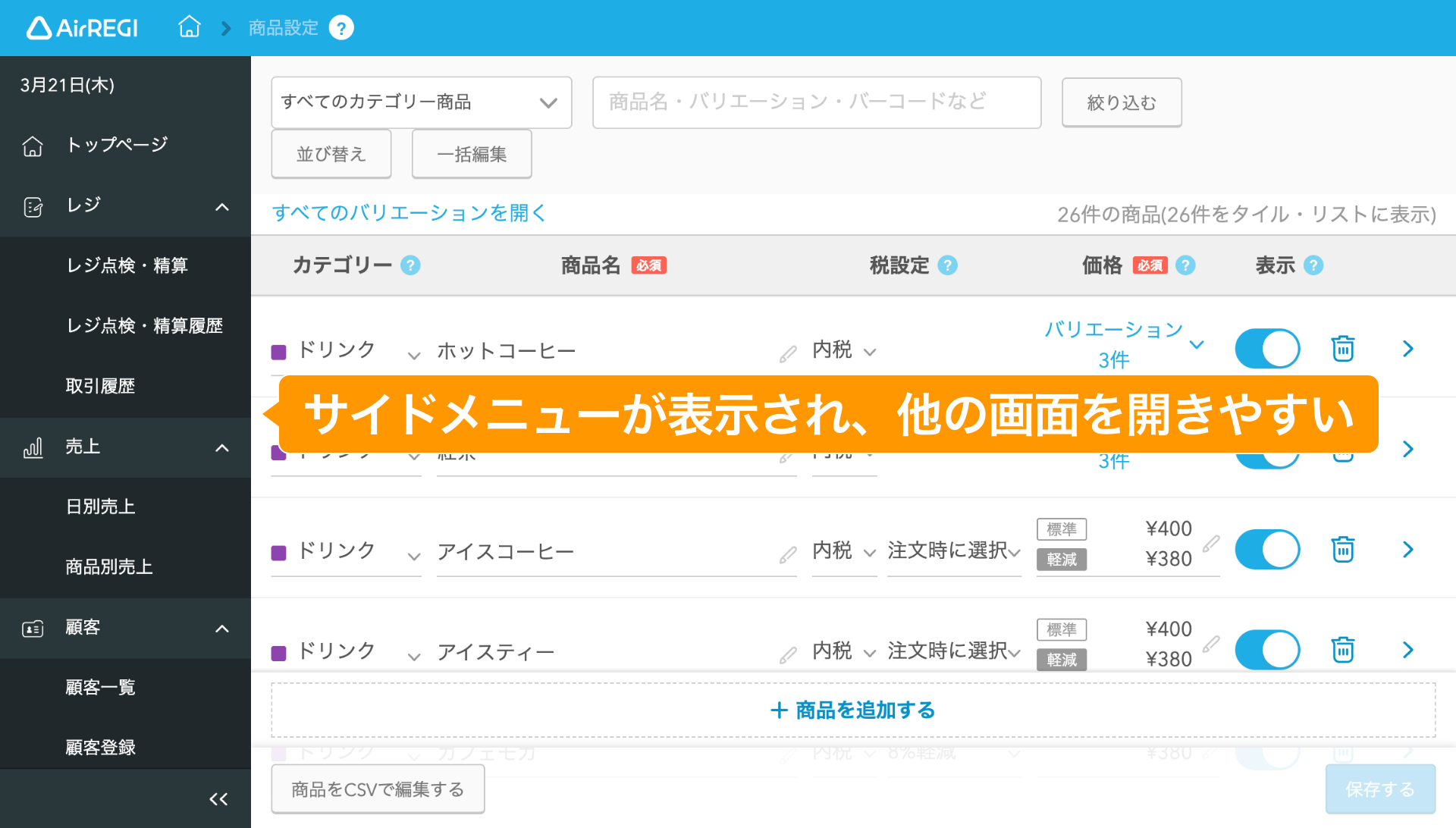Image resolution: width=1456 pixels, height=828 pixels.
Task: Click the AirREGI logo
Action: coord(82,28)
